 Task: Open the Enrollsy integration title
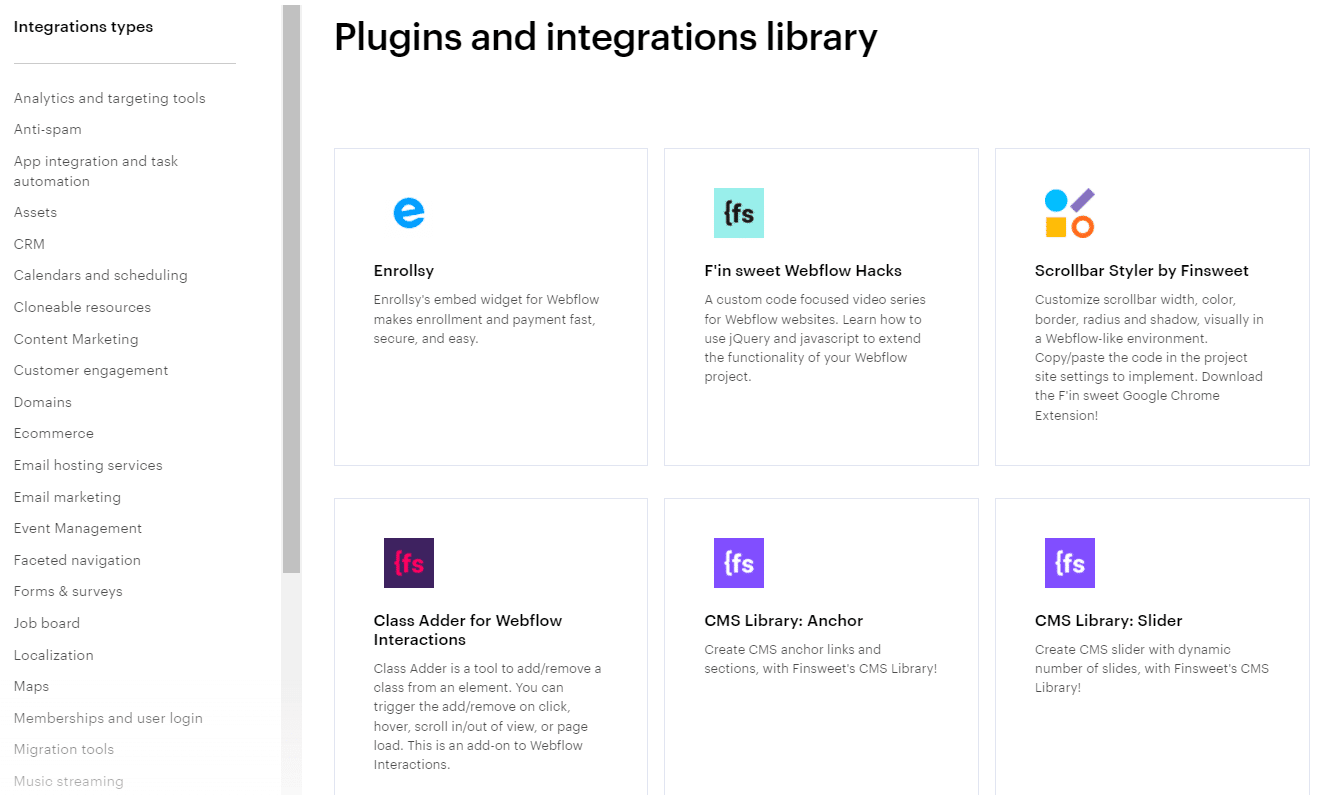(x=404, y=271)
